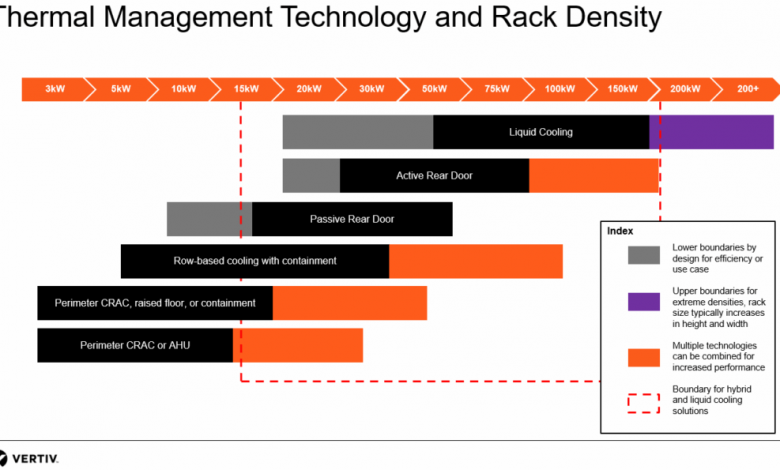Screen dimensions: 780x470
Task: Click Perimeter CRAC, raised floor, or containment
Action: coord(155,303)
